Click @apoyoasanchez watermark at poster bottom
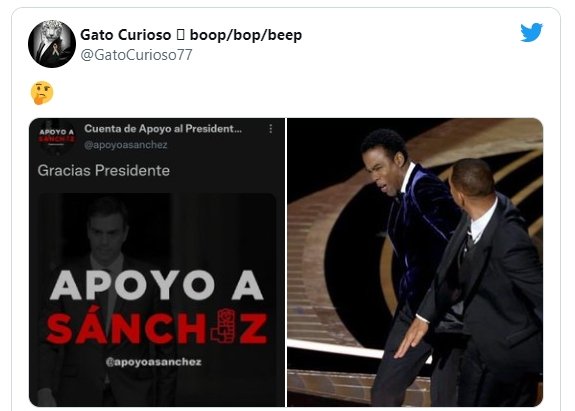The height and width of the screenshot is (411, 575). (x=153, y=362)
